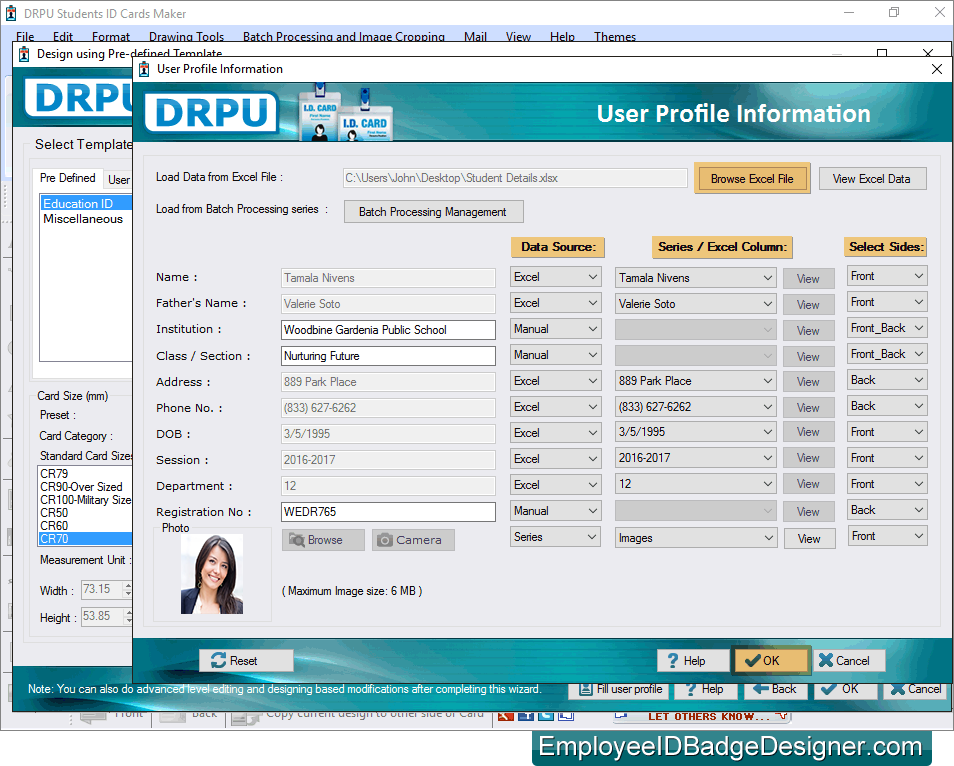Expand Tamala Nivens Excel column dropdown
The height and width of the screenshot is (766, 954).
coord(696,277)
